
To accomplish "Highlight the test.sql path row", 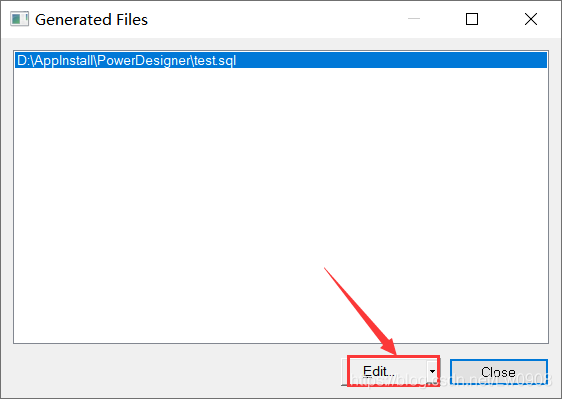I will click(x=281, y=60).
